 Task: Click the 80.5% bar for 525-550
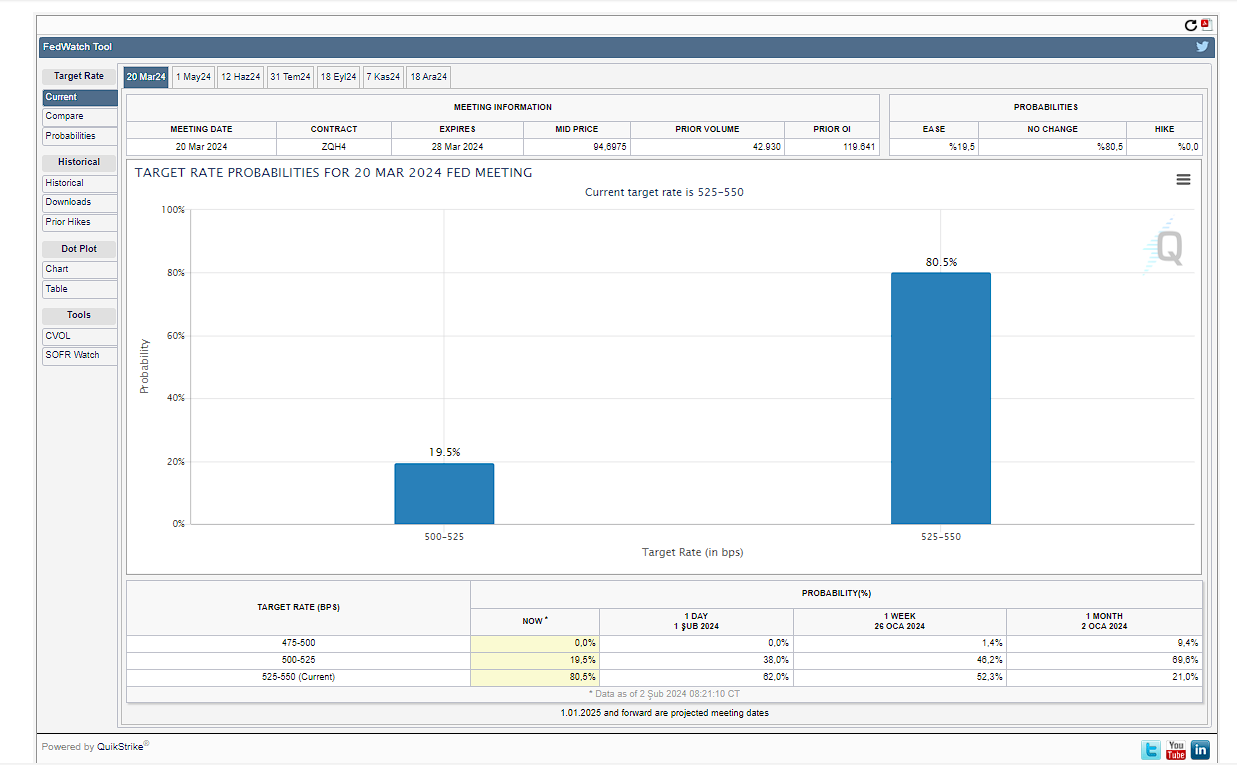[940, 398]
